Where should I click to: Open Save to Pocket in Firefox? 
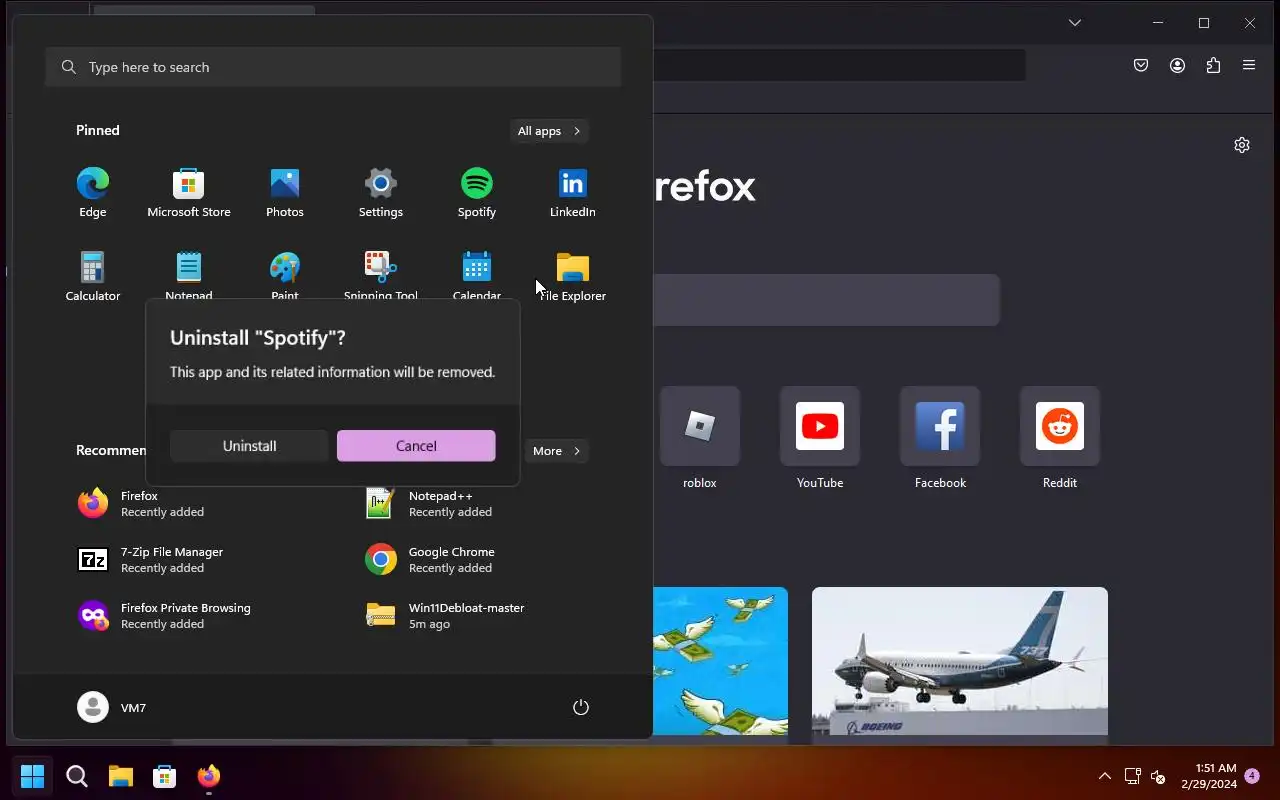coord(1141,65)
